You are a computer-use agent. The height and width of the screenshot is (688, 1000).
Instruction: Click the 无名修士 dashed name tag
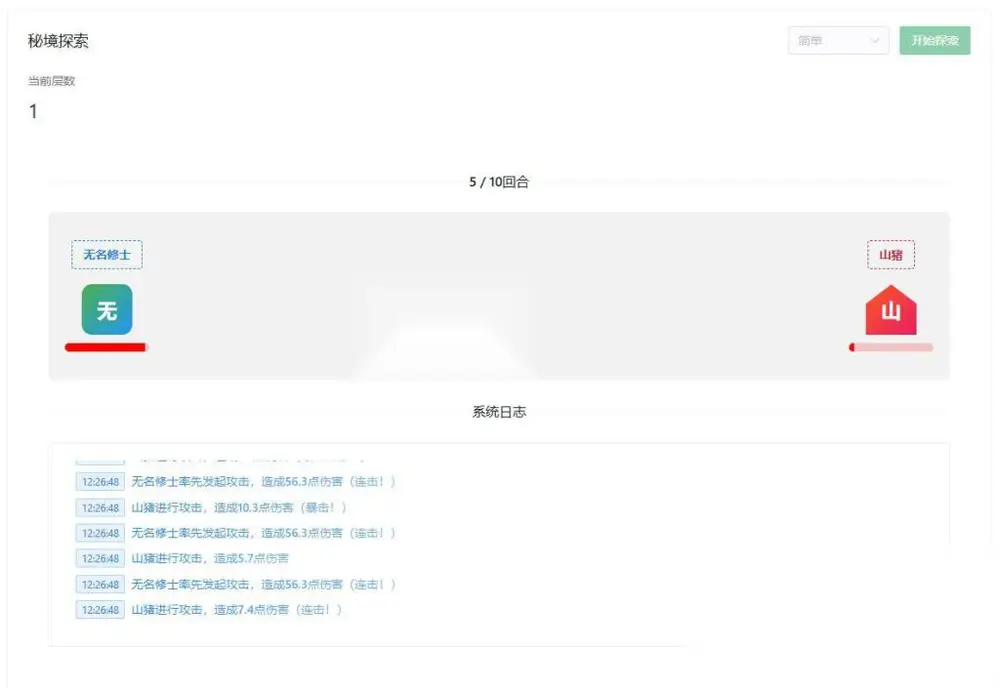click(107, 254)
